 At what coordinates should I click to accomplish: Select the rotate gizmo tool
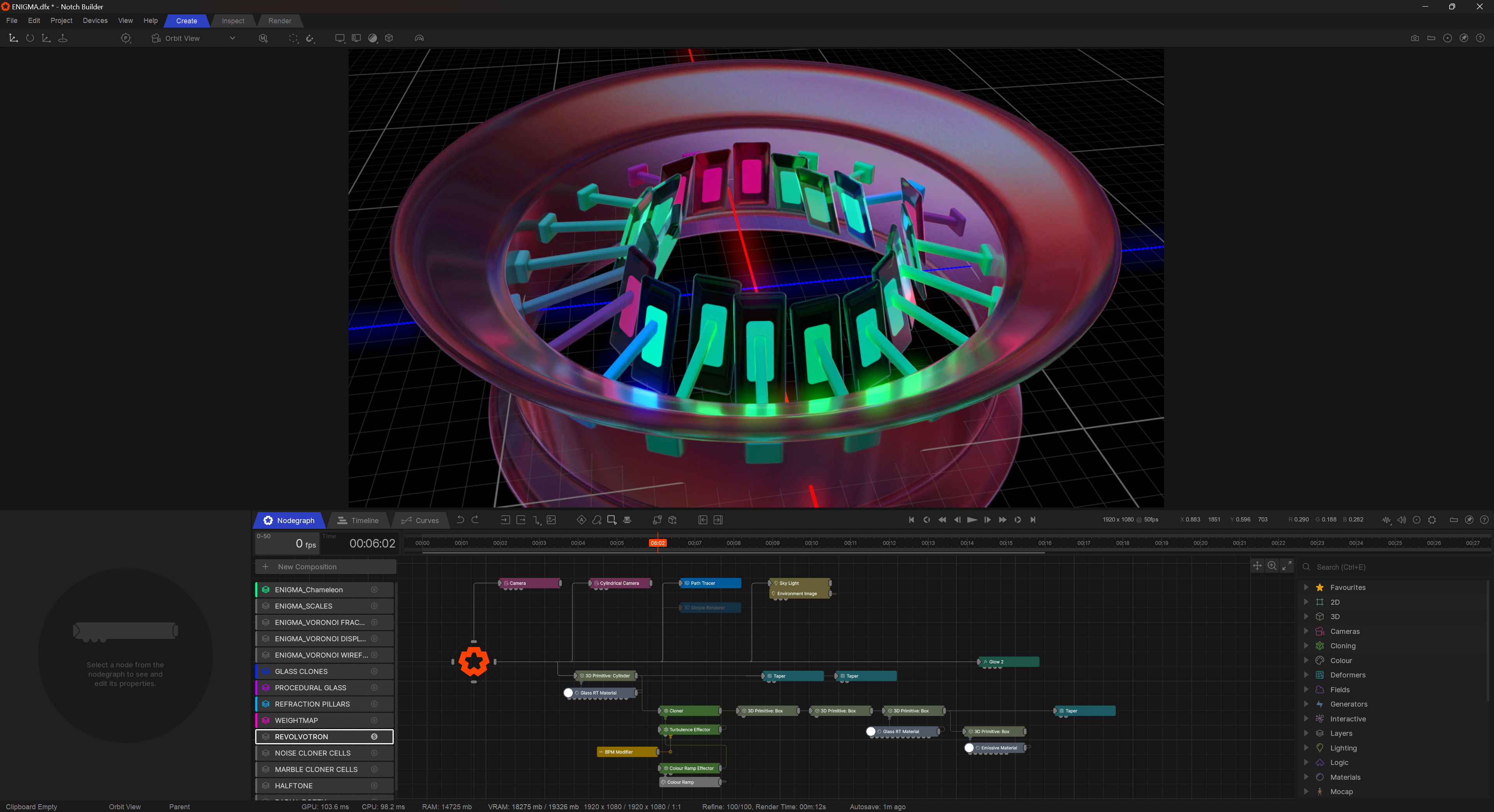point(30,38)
